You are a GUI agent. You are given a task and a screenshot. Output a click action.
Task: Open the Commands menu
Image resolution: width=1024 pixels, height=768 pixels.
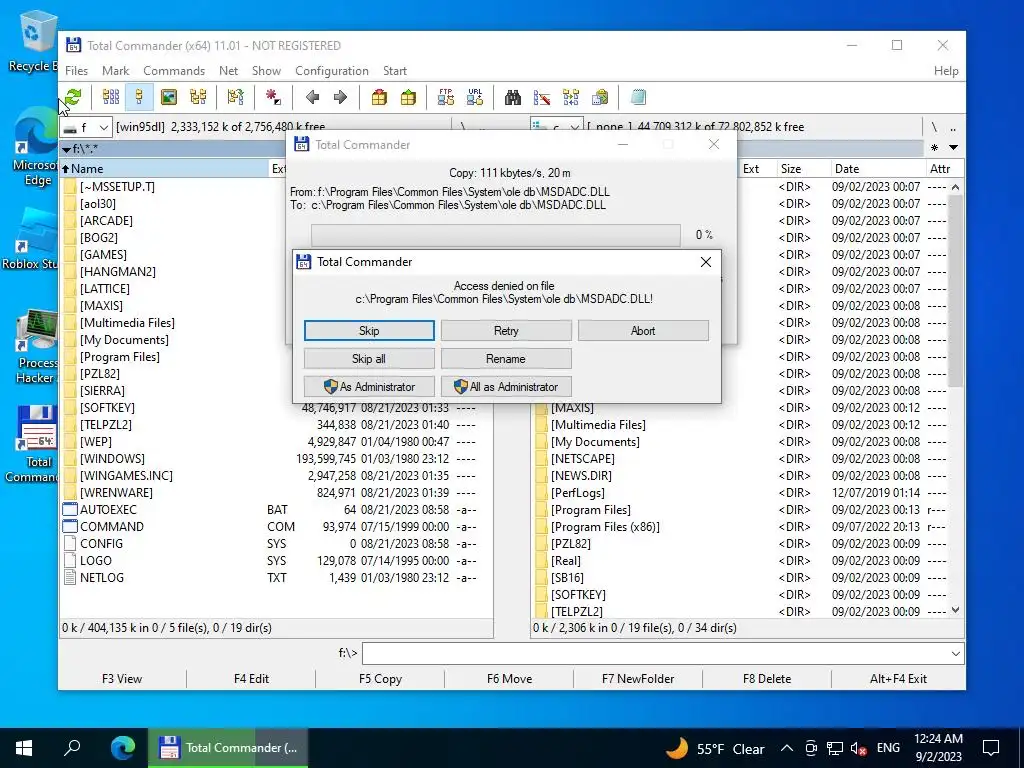click(174, 71)
